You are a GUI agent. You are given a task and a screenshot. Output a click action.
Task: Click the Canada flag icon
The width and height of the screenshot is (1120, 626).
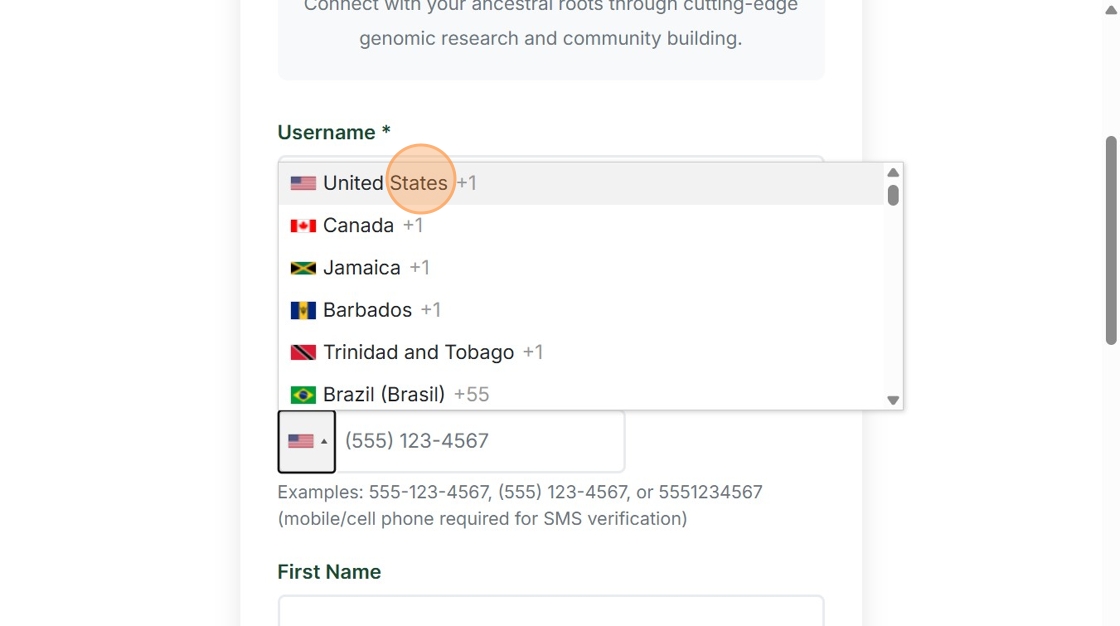(303, 226)
